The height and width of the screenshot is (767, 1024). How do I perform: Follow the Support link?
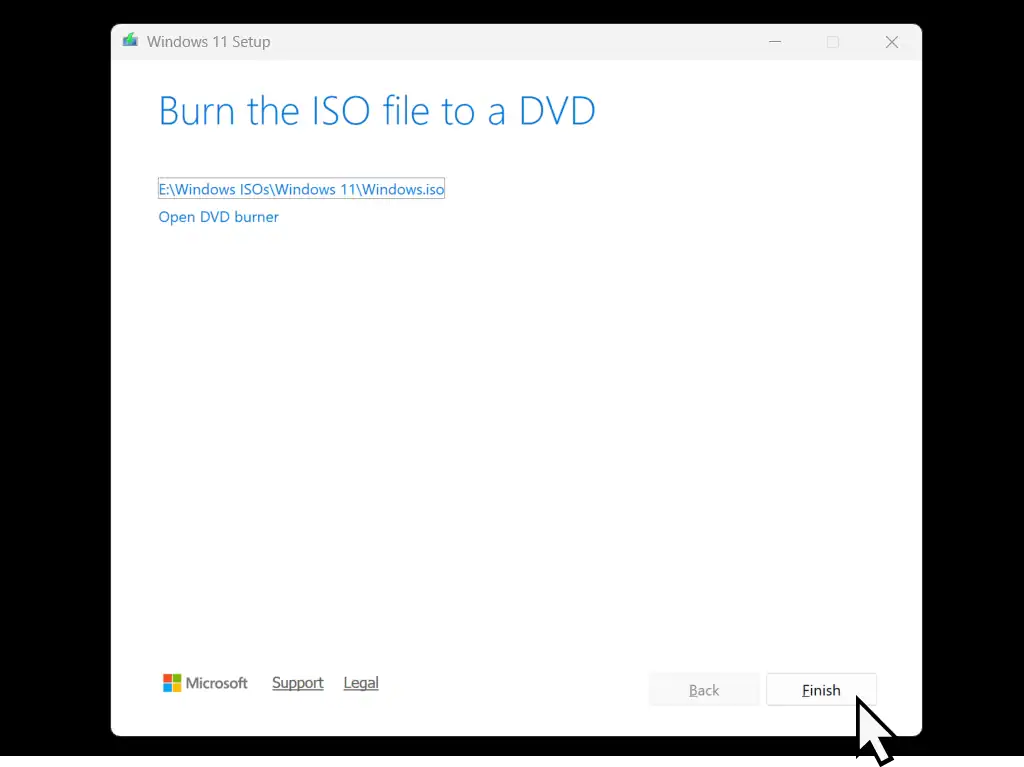(x=297, y=683)
